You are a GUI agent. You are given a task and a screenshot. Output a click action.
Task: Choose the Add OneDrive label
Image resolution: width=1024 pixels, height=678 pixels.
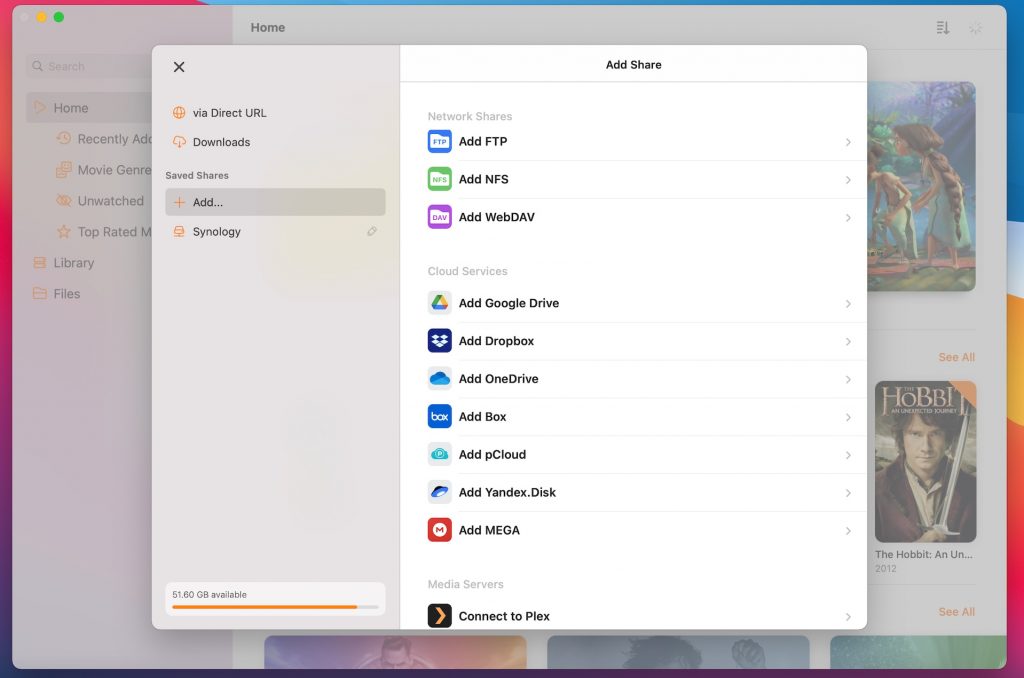click(x=498, y=379)
